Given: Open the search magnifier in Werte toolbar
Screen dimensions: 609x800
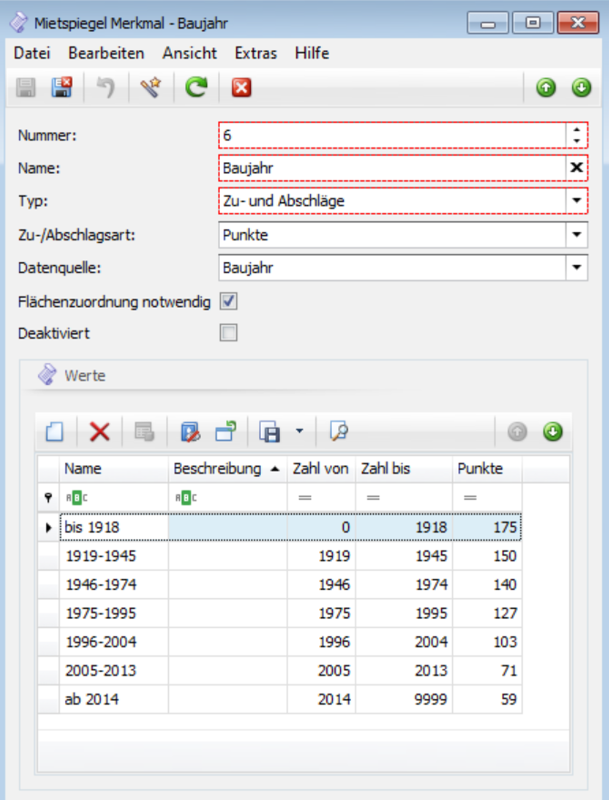Looking at the screenshot, I should [338, 431].
